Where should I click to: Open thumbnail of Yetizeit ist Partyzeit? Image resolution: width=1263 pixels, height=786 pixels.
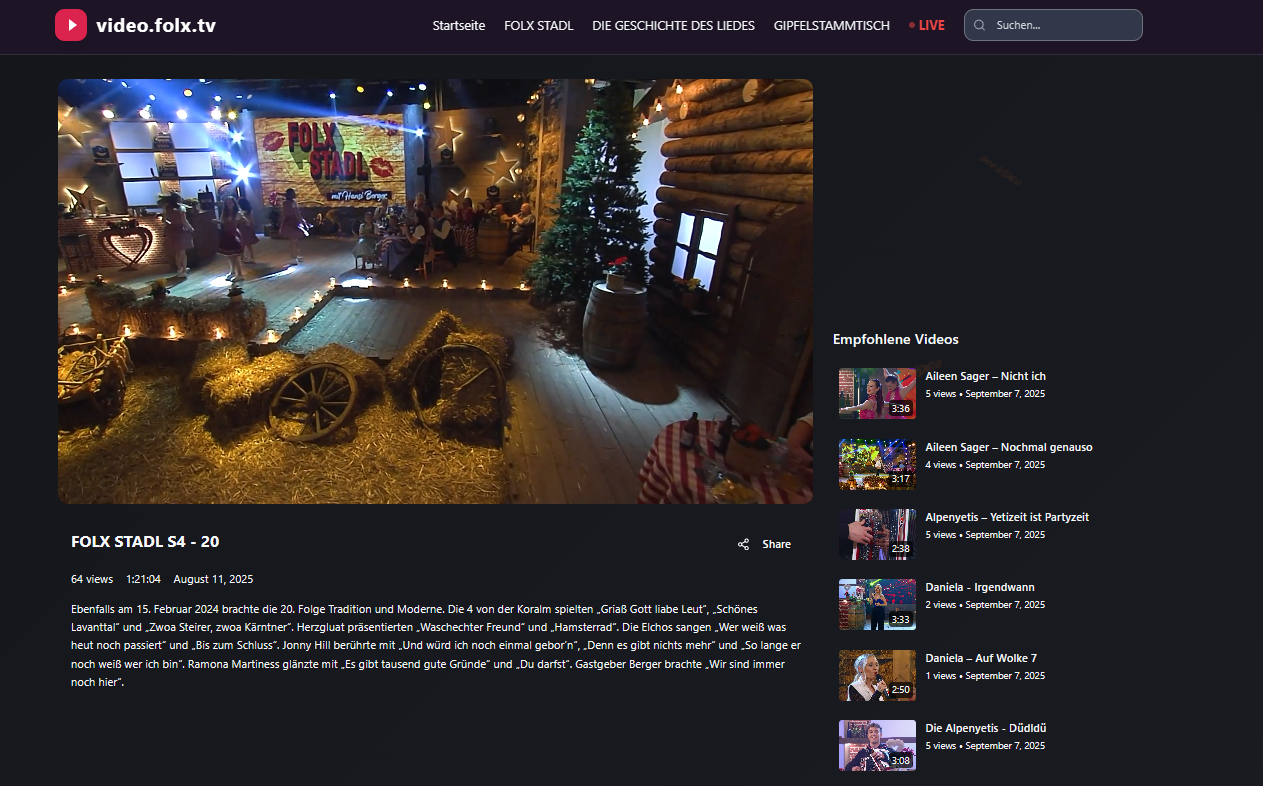pyautogui.click(x=877, y=534)
